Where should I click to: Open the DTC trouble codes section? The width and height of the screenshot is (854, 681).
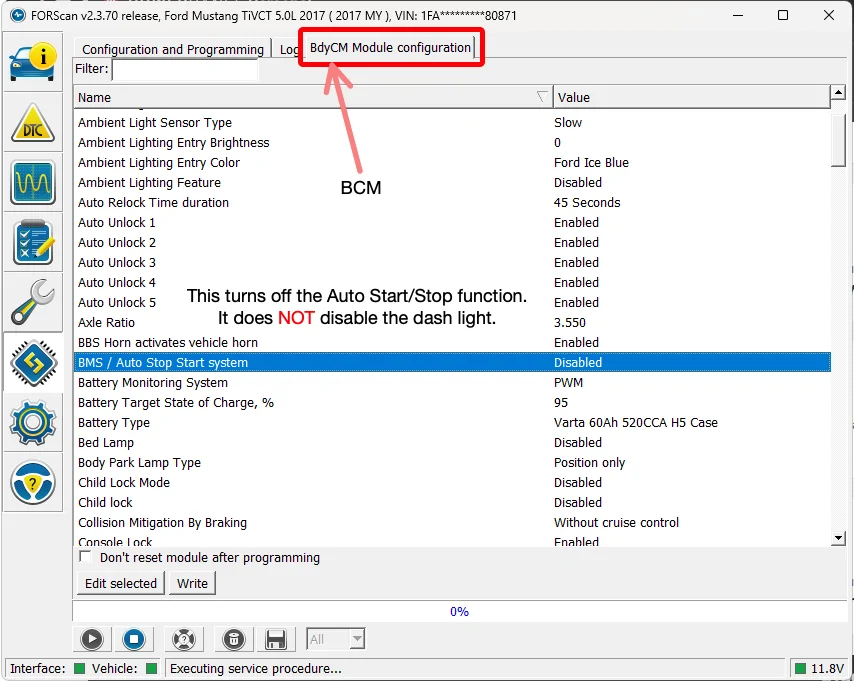pyautogui.click(x=33, y=123)
